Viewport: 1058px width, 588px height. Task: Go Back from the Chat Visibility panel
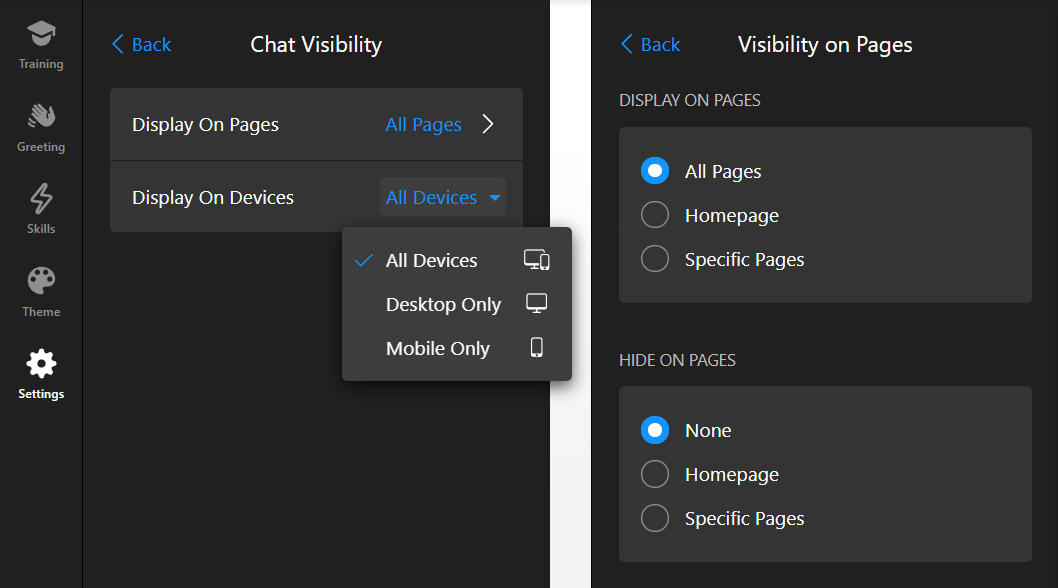[x=141, y=44]
